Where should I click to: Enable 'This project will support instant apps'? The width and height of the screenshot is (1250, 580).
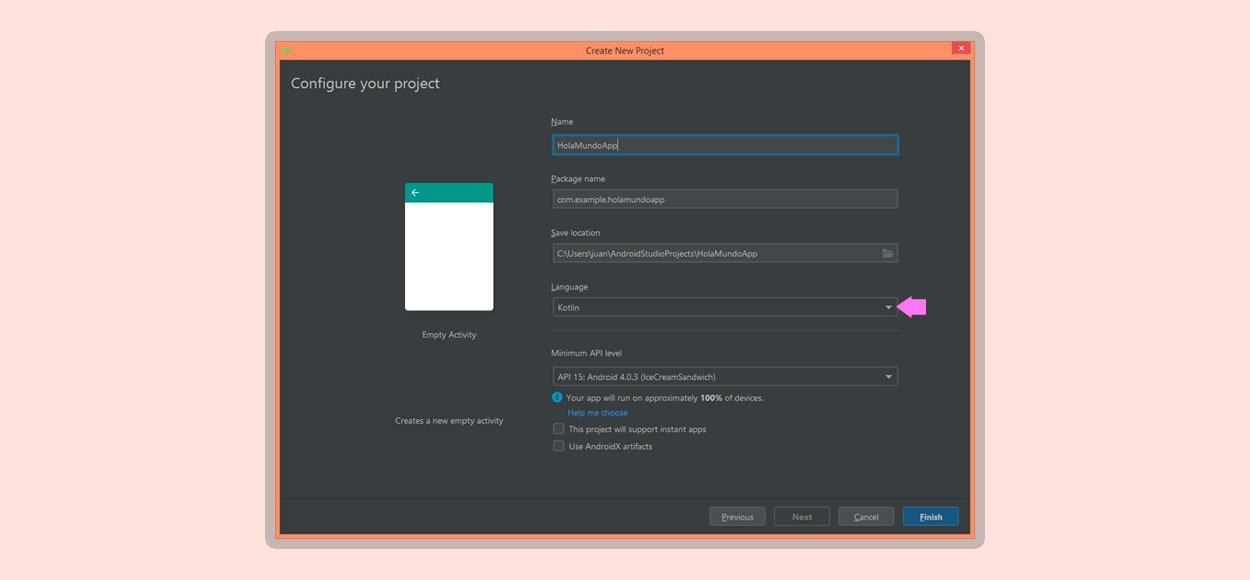[559, 429]
